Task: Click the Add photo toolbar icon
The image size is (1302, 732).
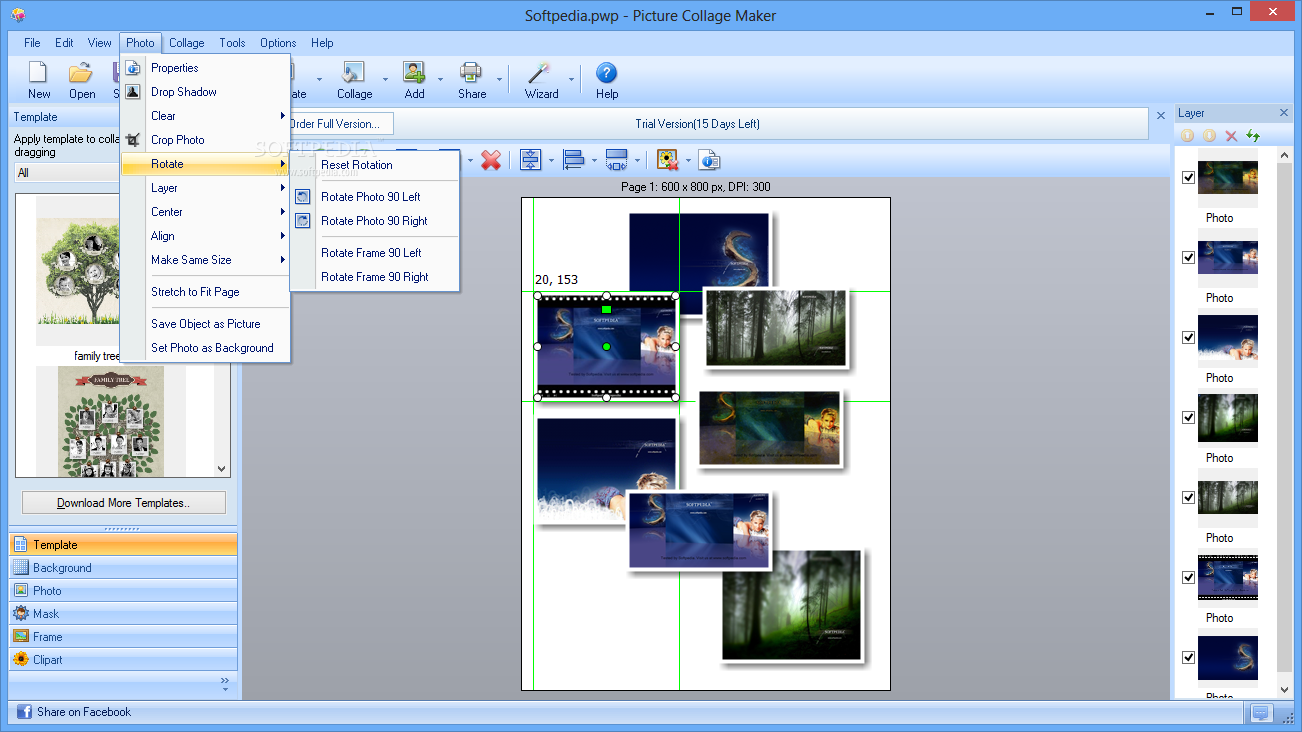Action: pyautogui.click(x=414, y=73)
